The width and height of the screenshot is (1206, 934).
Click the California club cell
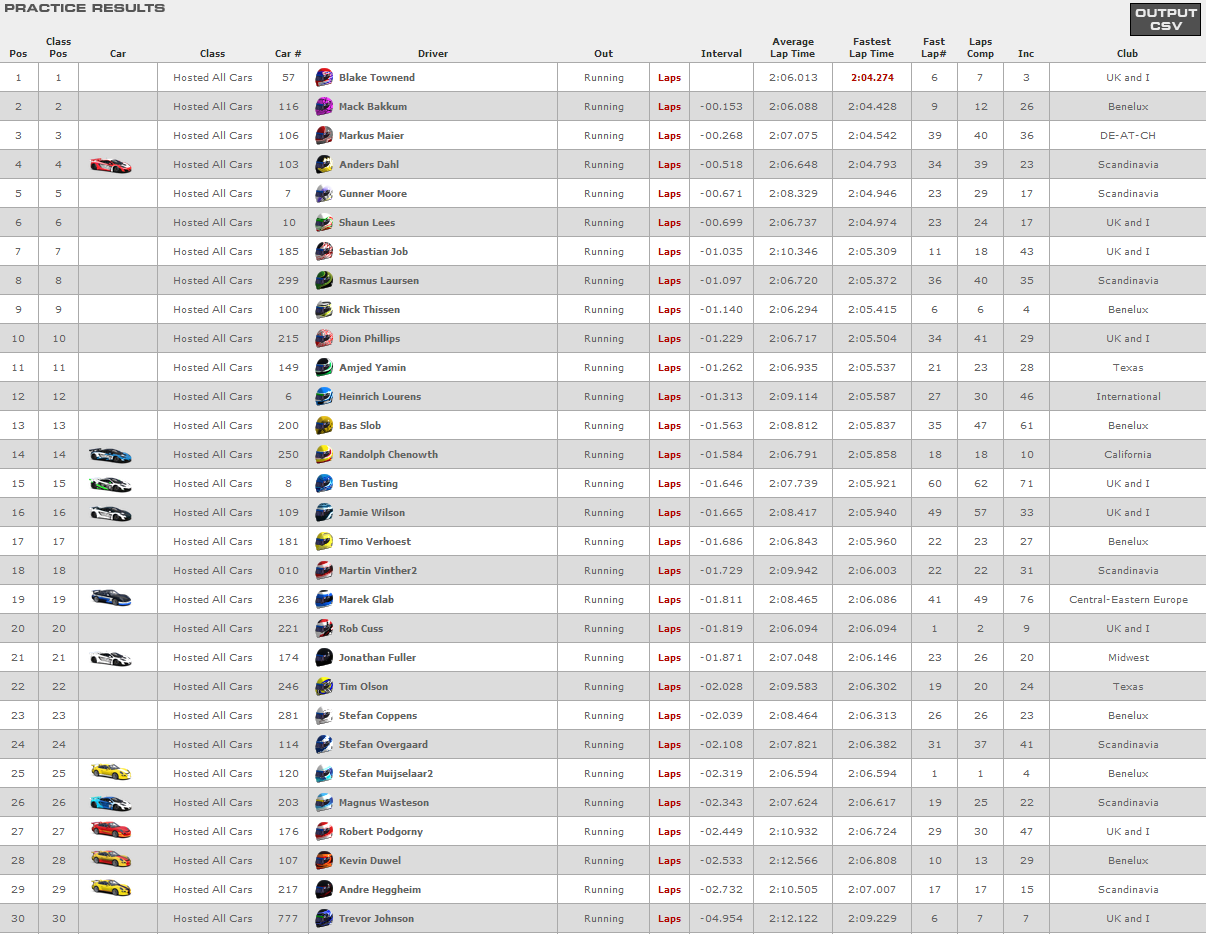1128,455
